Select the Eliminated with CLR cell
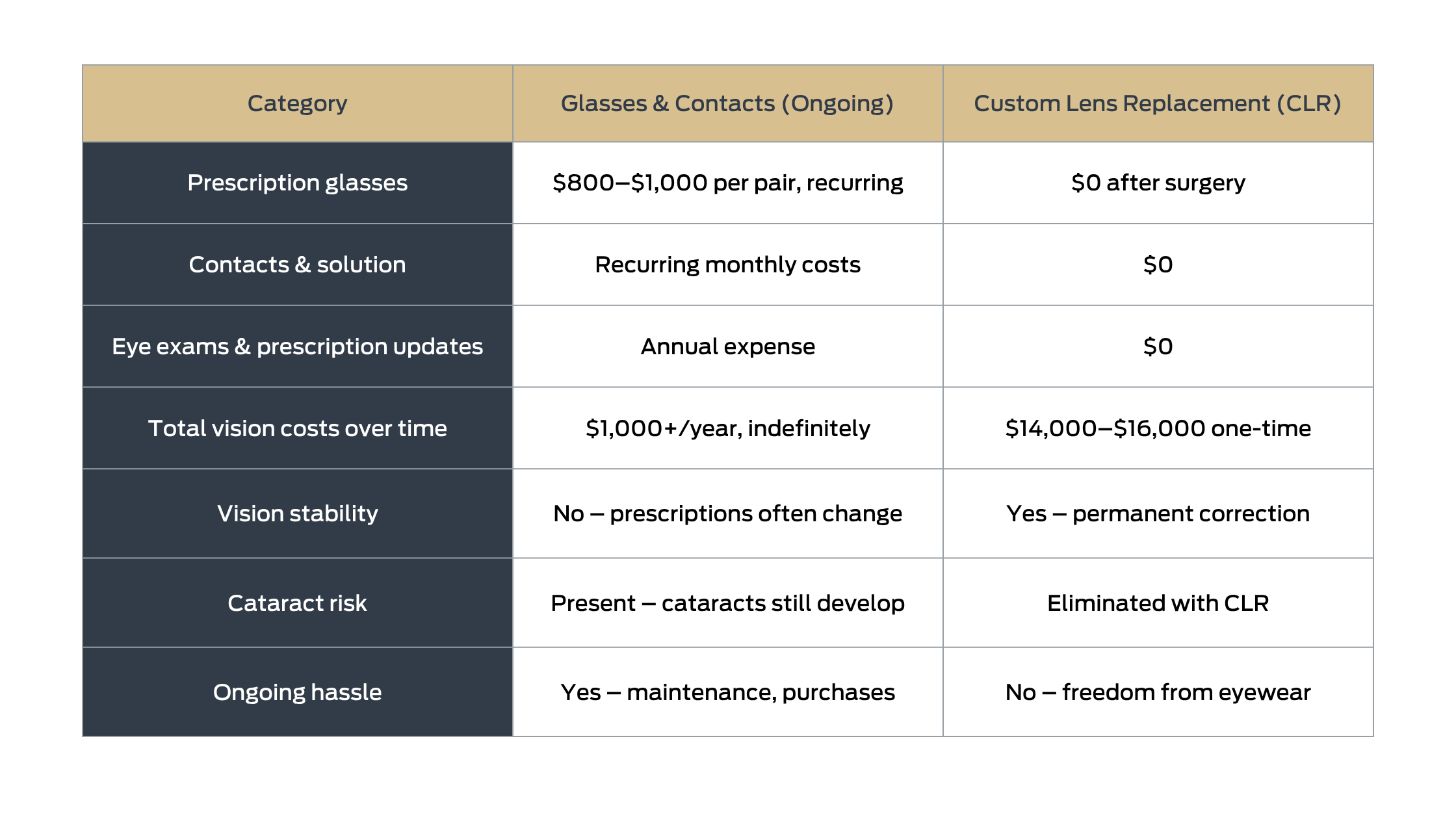The image size is (1456, 819). tap(1157, 603)
